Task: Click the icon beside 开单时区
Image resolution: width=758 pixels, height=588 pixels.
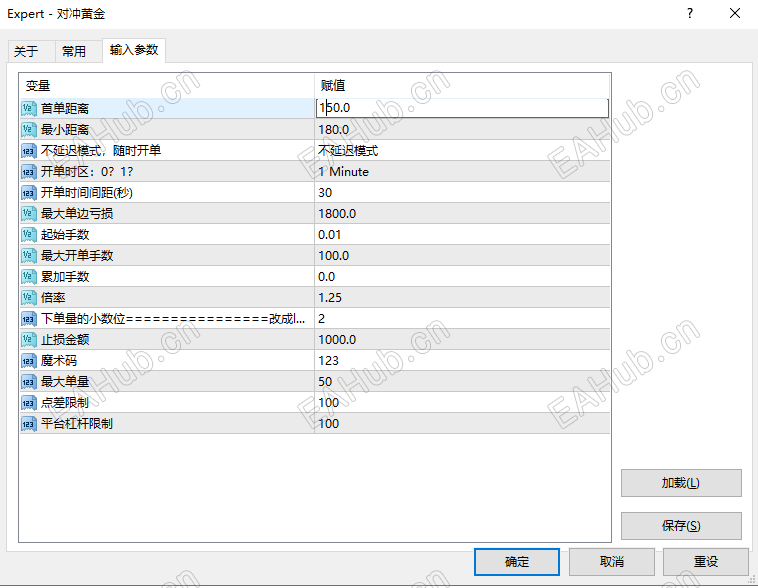Action: [29, 172]
